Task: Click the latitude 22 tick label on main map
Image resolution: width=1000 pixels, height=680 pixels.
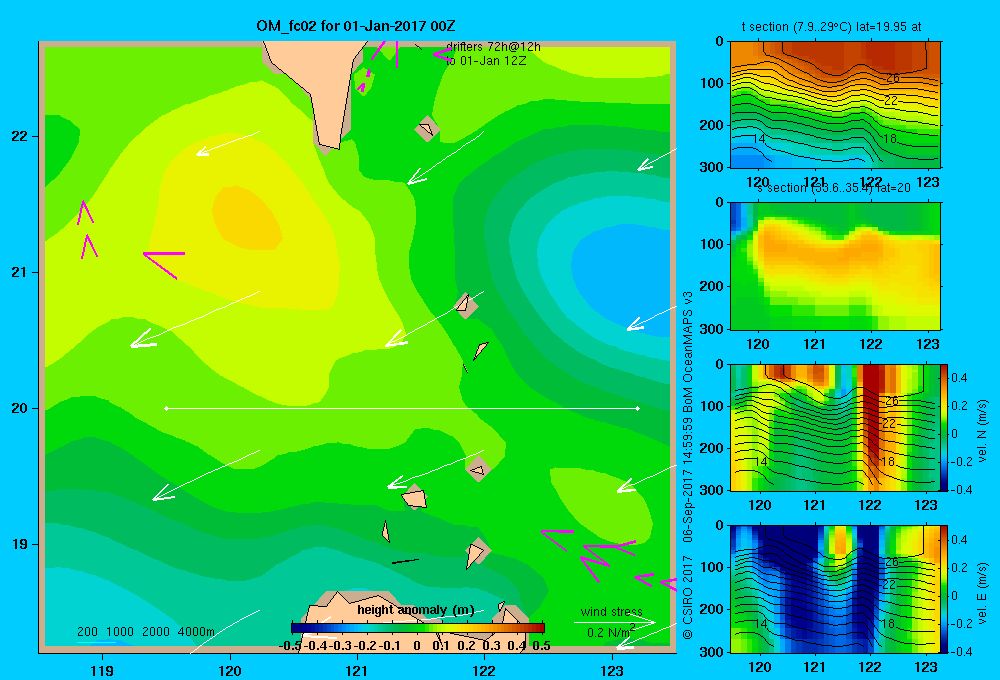Action: 20,136
